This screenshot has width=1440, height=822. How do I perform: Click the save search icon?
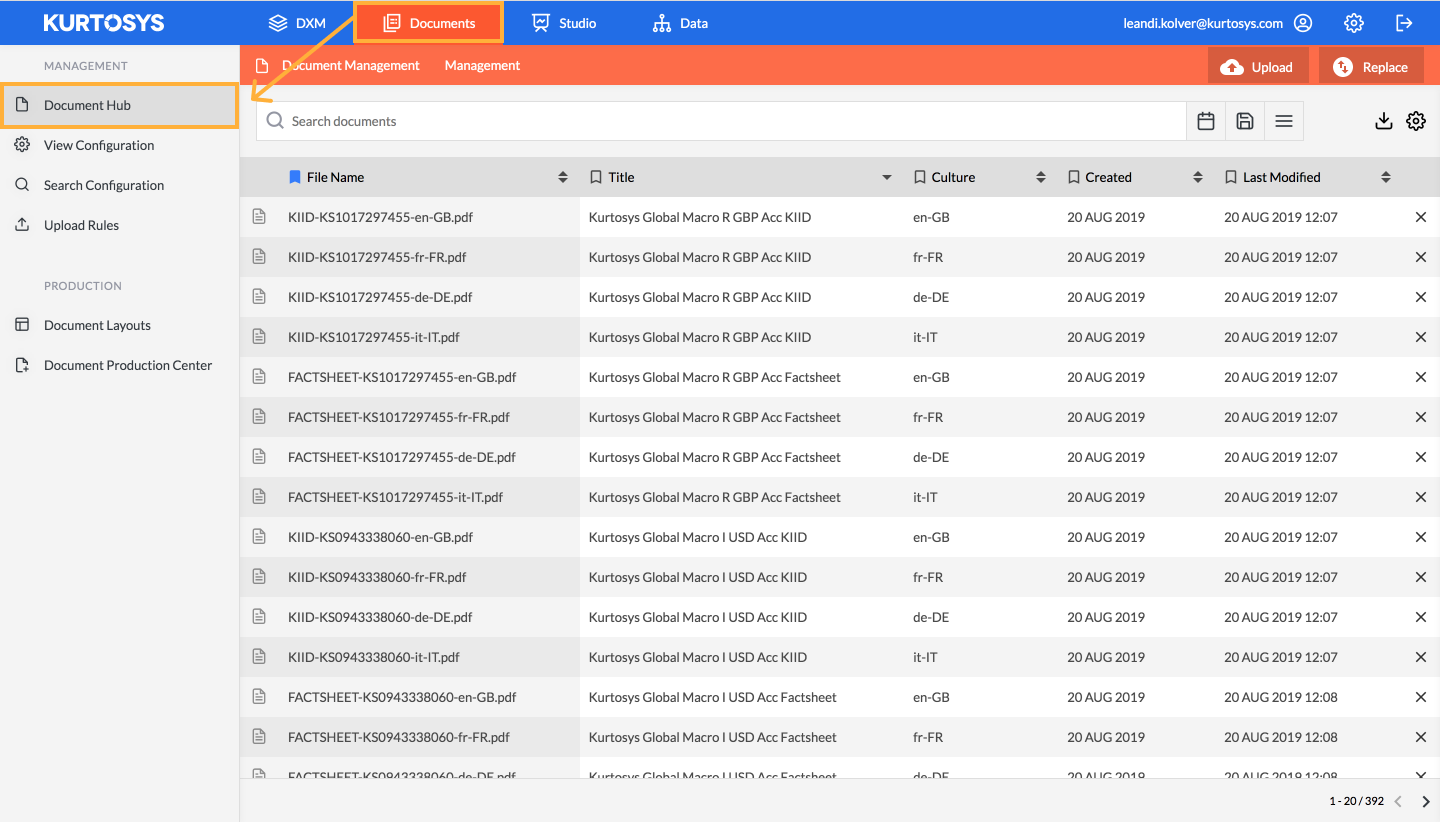(1245, 121)
